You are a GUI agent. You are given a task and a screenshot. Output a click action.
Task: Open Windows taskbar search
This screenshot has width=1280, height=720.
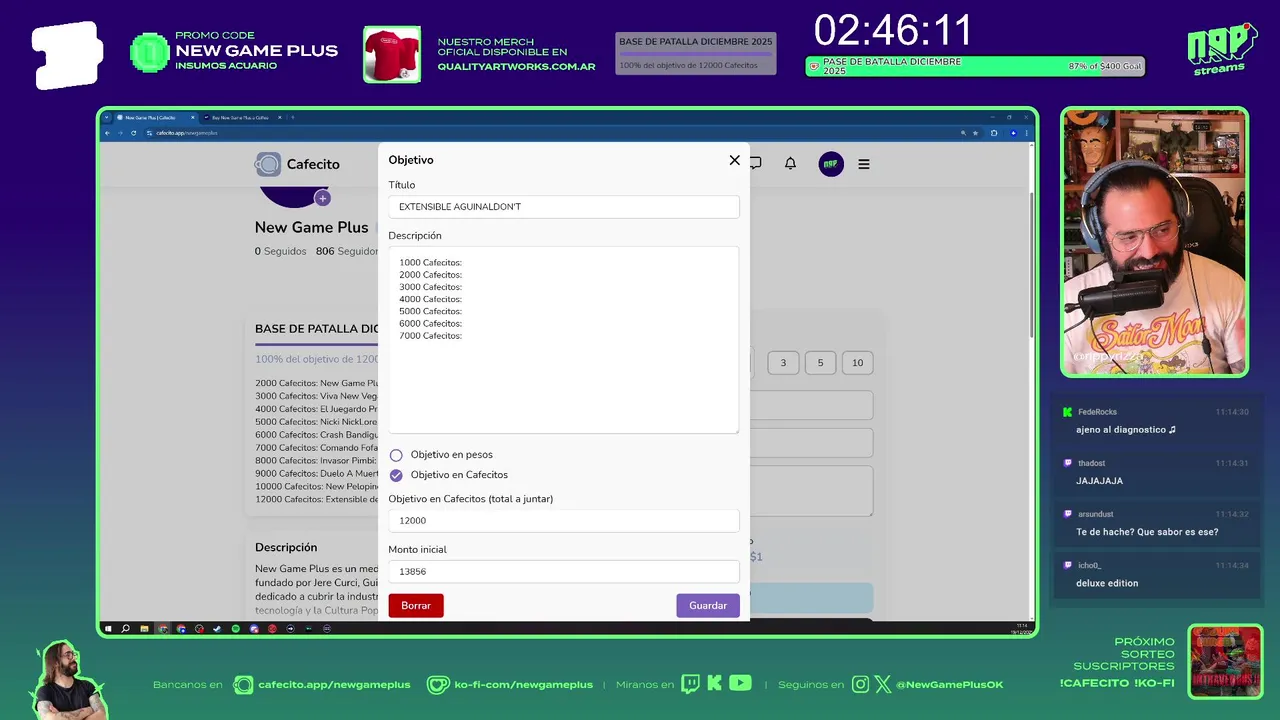point(125,629)
